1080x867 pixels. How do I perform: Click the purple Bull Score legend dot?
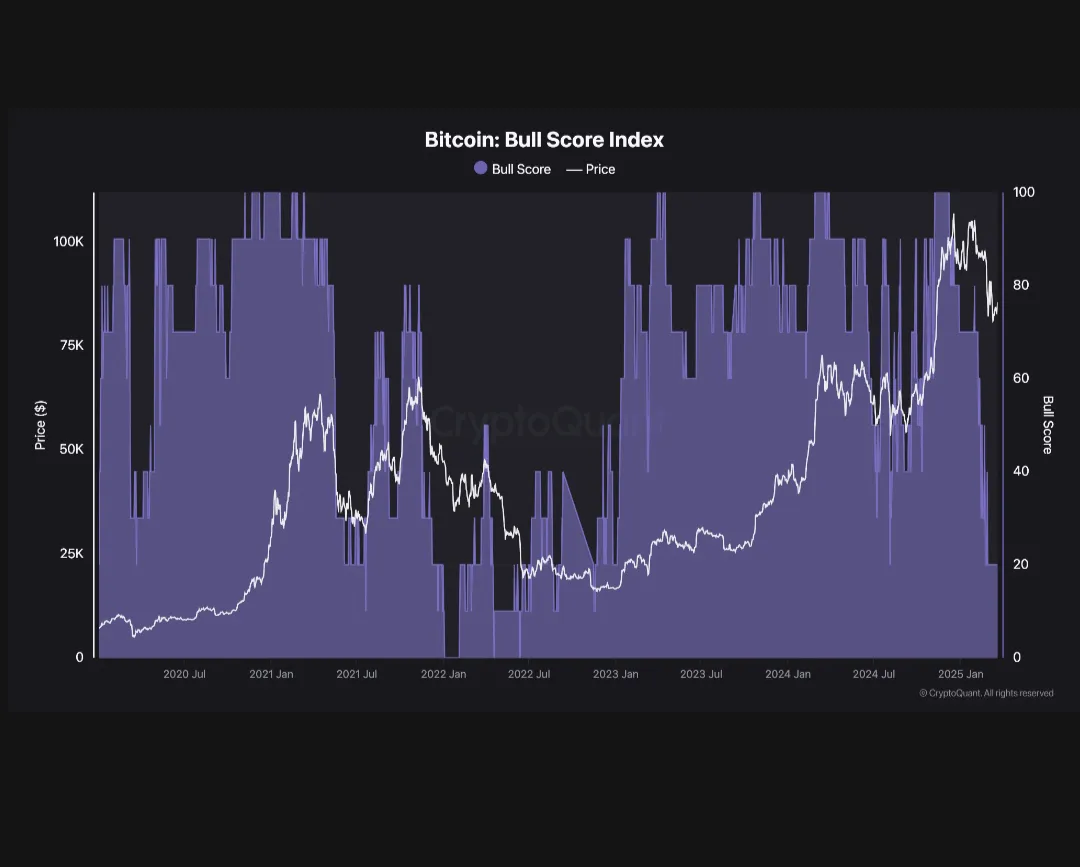click(x=481, y=168)
